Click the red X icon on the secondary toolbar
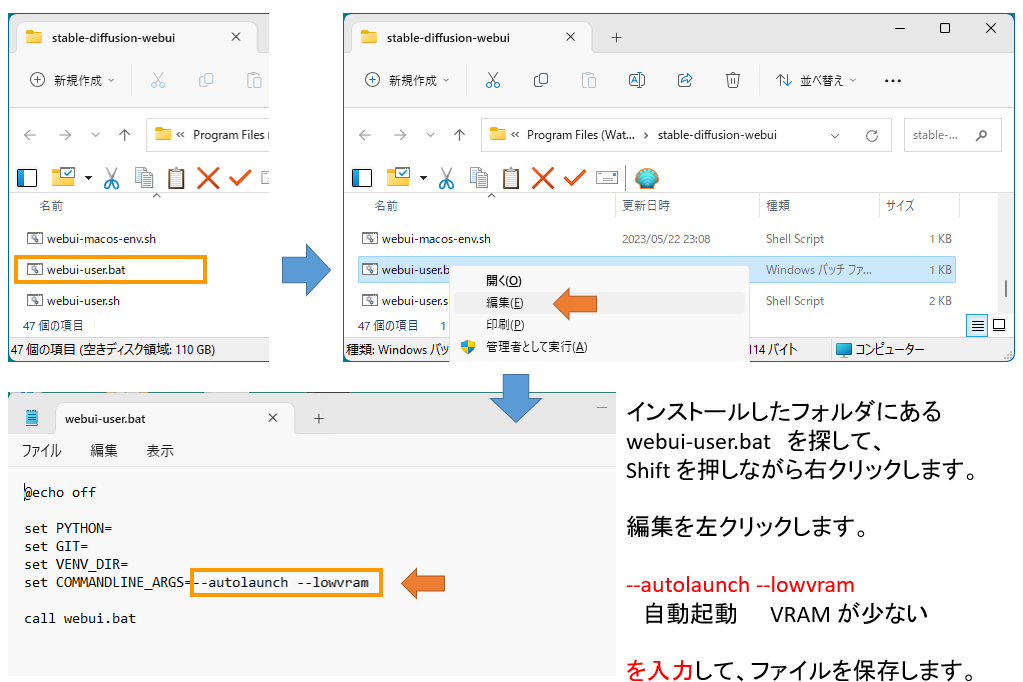The image size is (1023, 682). click(542, 177)
